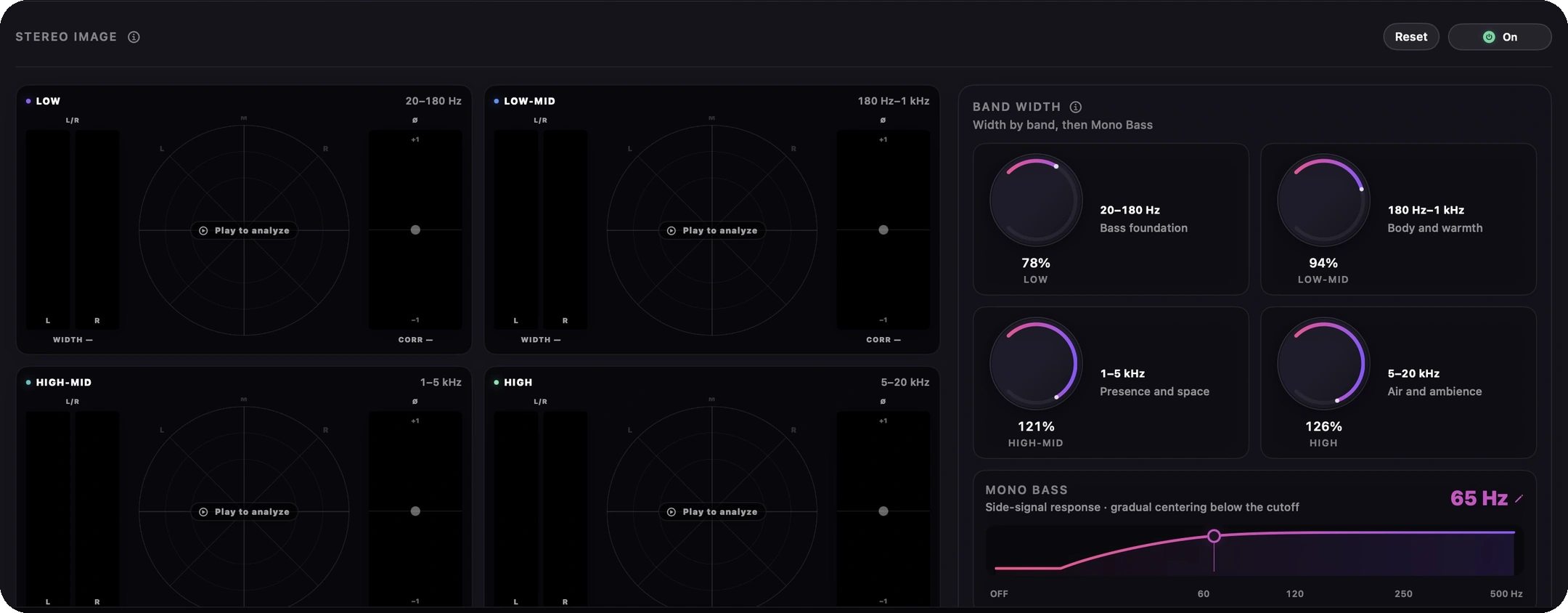This screenshot has width=1568, height=613.
Task: Click the Reset button
Action: 1410,37
